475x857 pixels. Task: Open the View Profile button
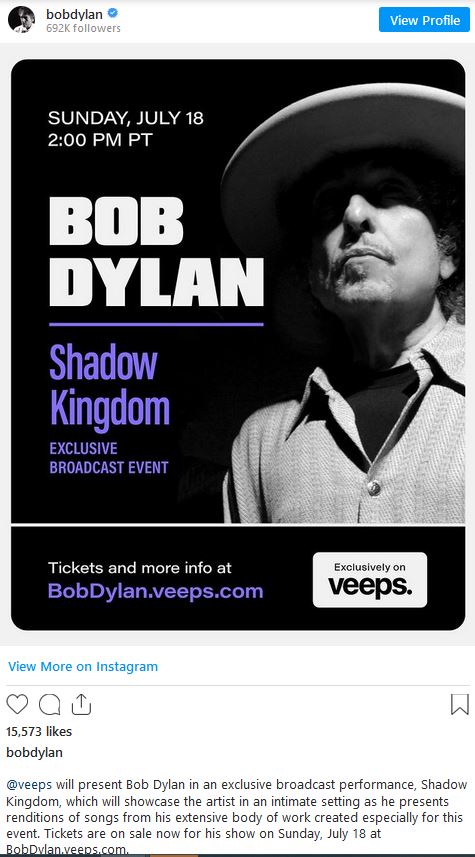[x=424, y=20]
